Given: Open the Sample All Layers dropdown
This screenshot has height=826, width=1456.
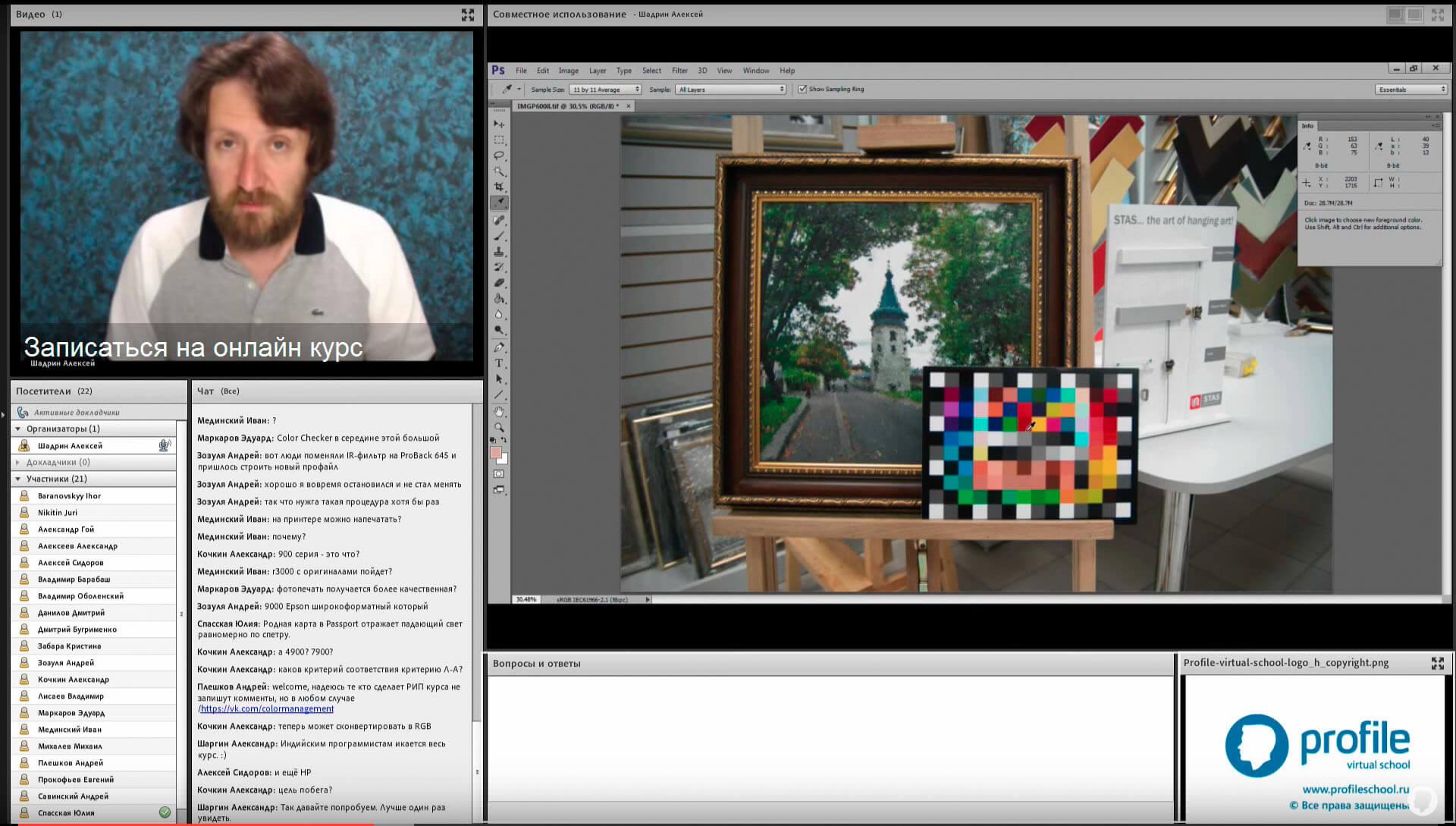Looking at the screenshot, I should coord(731,90).
